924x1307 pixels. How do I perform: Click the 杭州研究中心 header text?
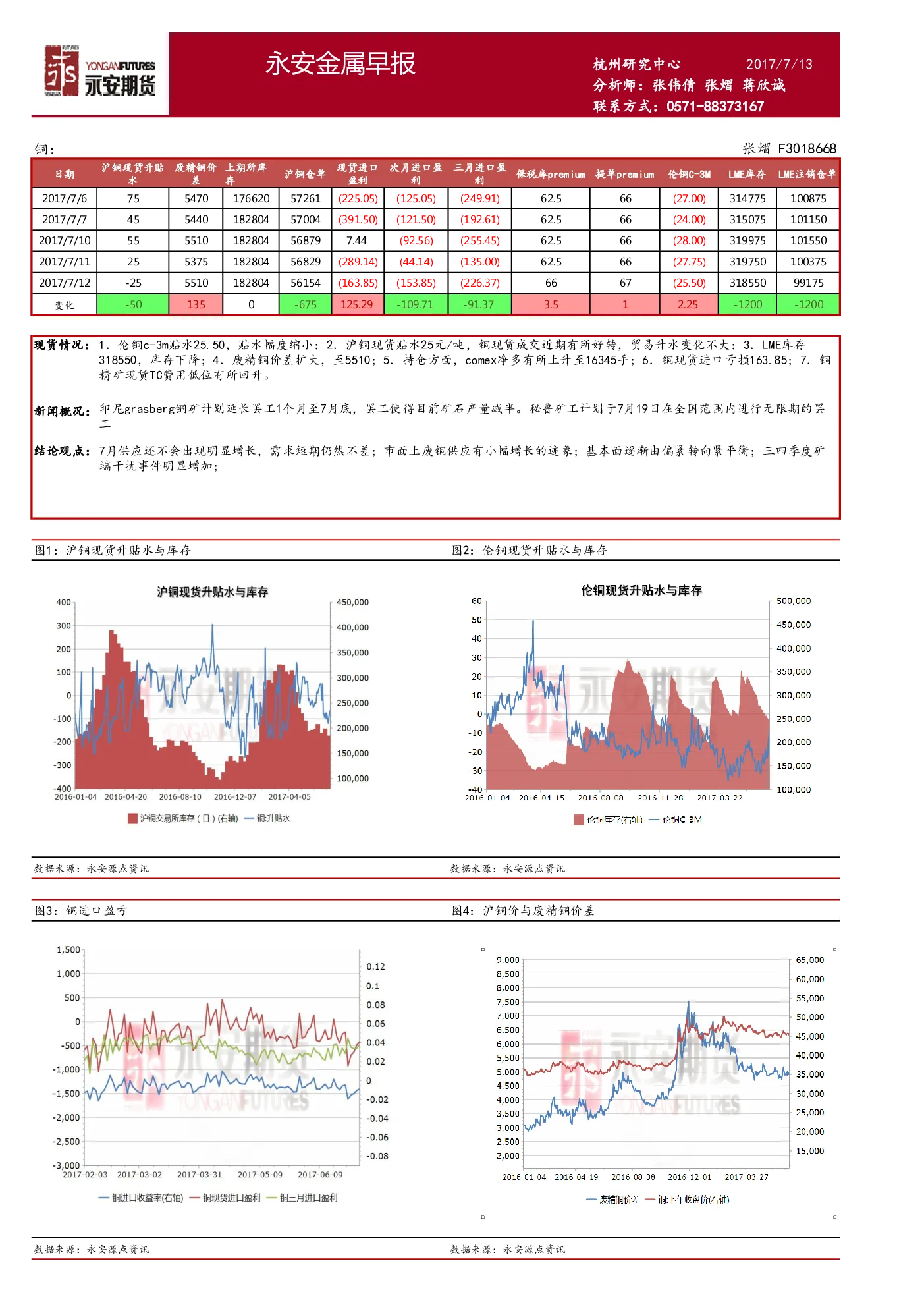tap(636, 64)
